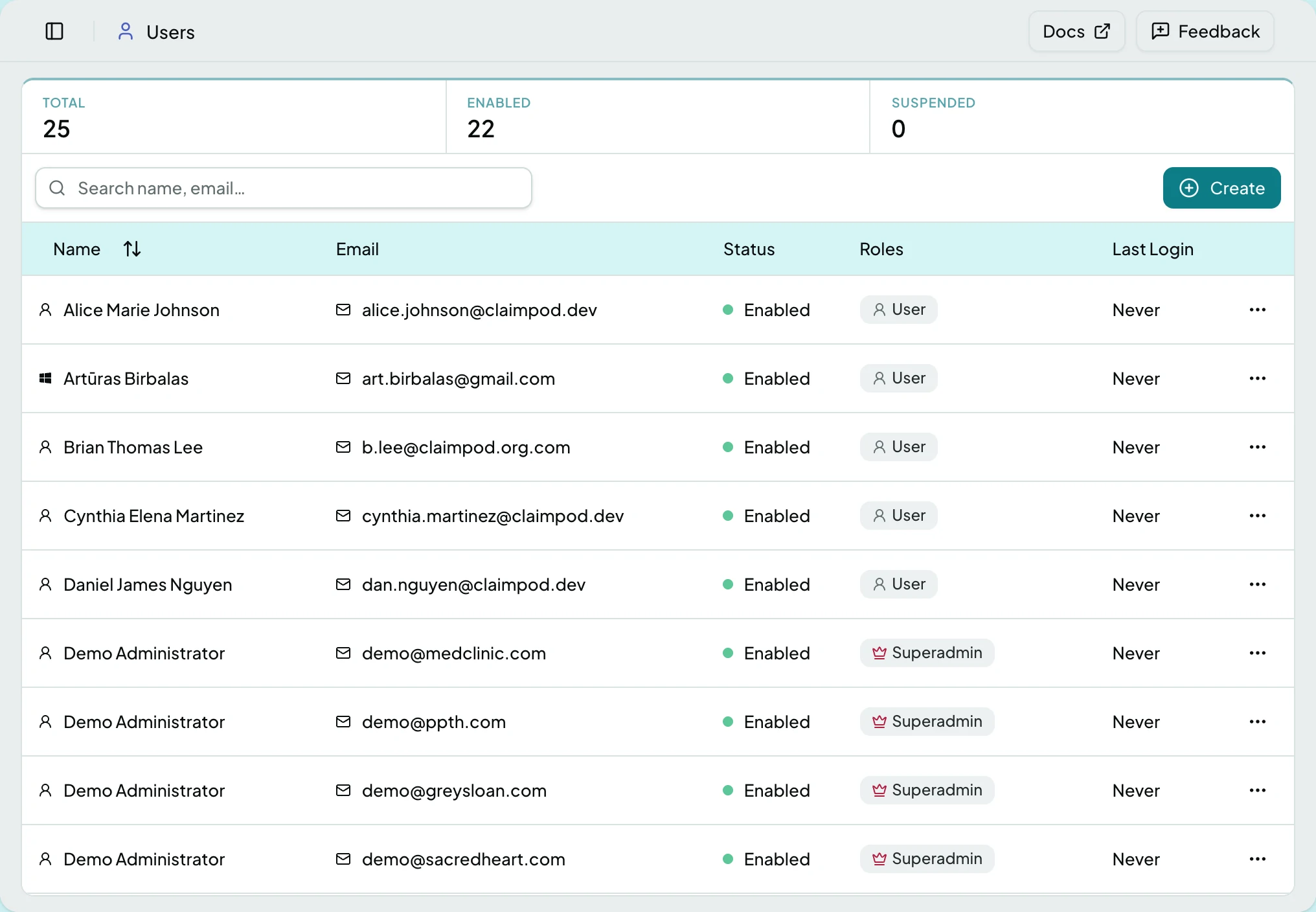Click the mail icon for demo@medclinic.com
Screen dimensions: 1316x912
click(x=343, y=653)
